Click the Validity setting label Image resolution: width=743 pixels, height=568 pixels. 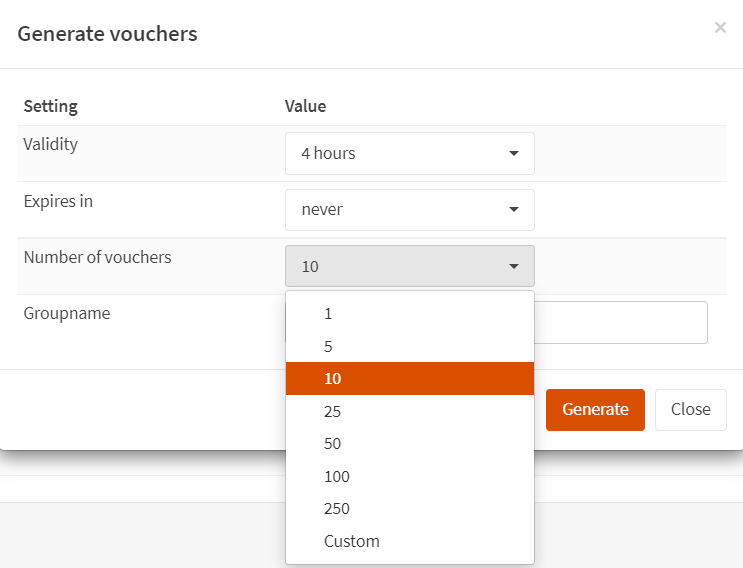pyautogui.click(x=50, y=144)
